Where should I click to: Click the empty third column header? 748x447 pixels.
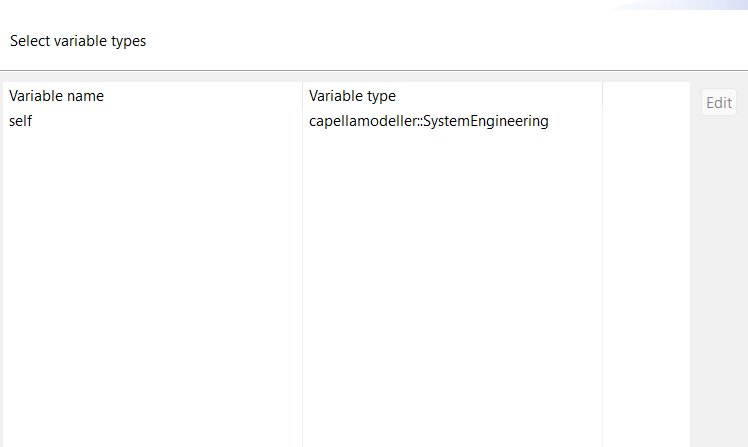coord(645,96)
